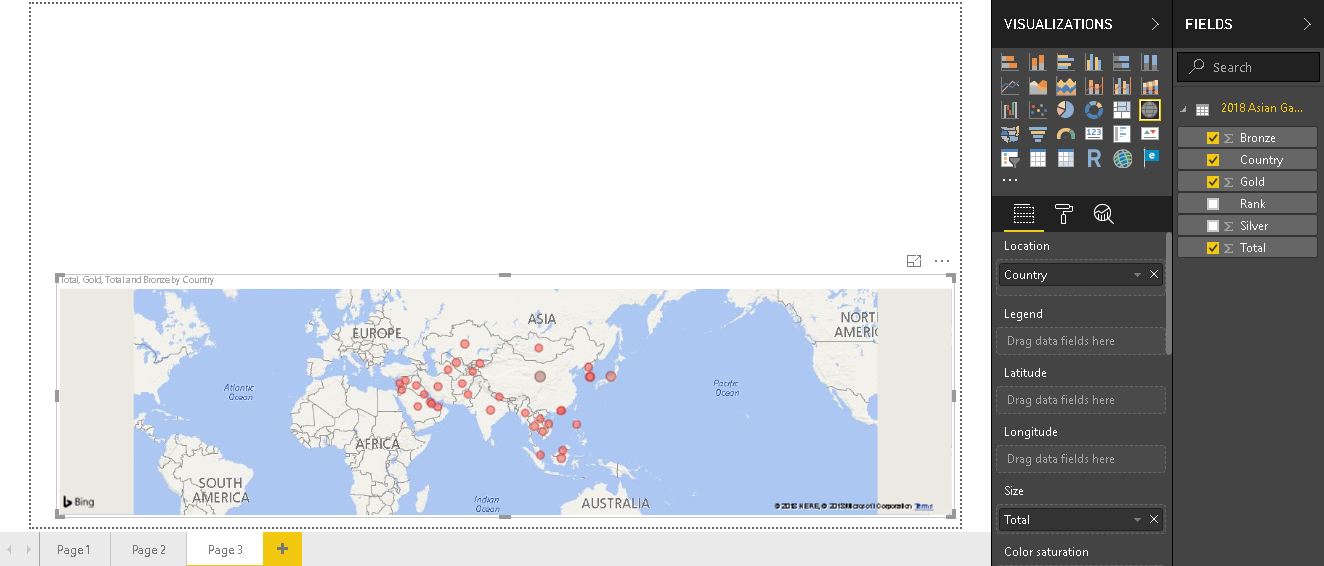Open the Total size field dropdown
The width and height of the screenshot is (1324, 566).
coord(1137,520)
